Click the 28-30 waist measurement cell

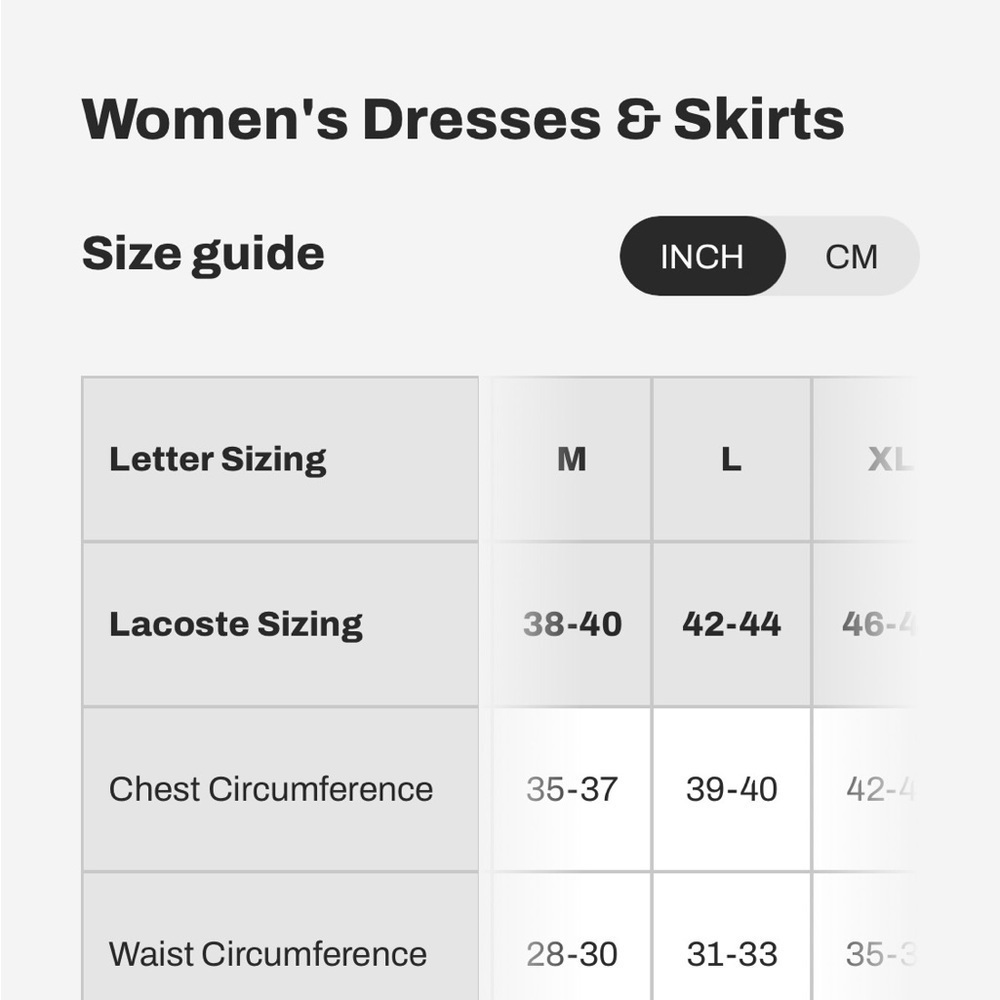[571, 954]
